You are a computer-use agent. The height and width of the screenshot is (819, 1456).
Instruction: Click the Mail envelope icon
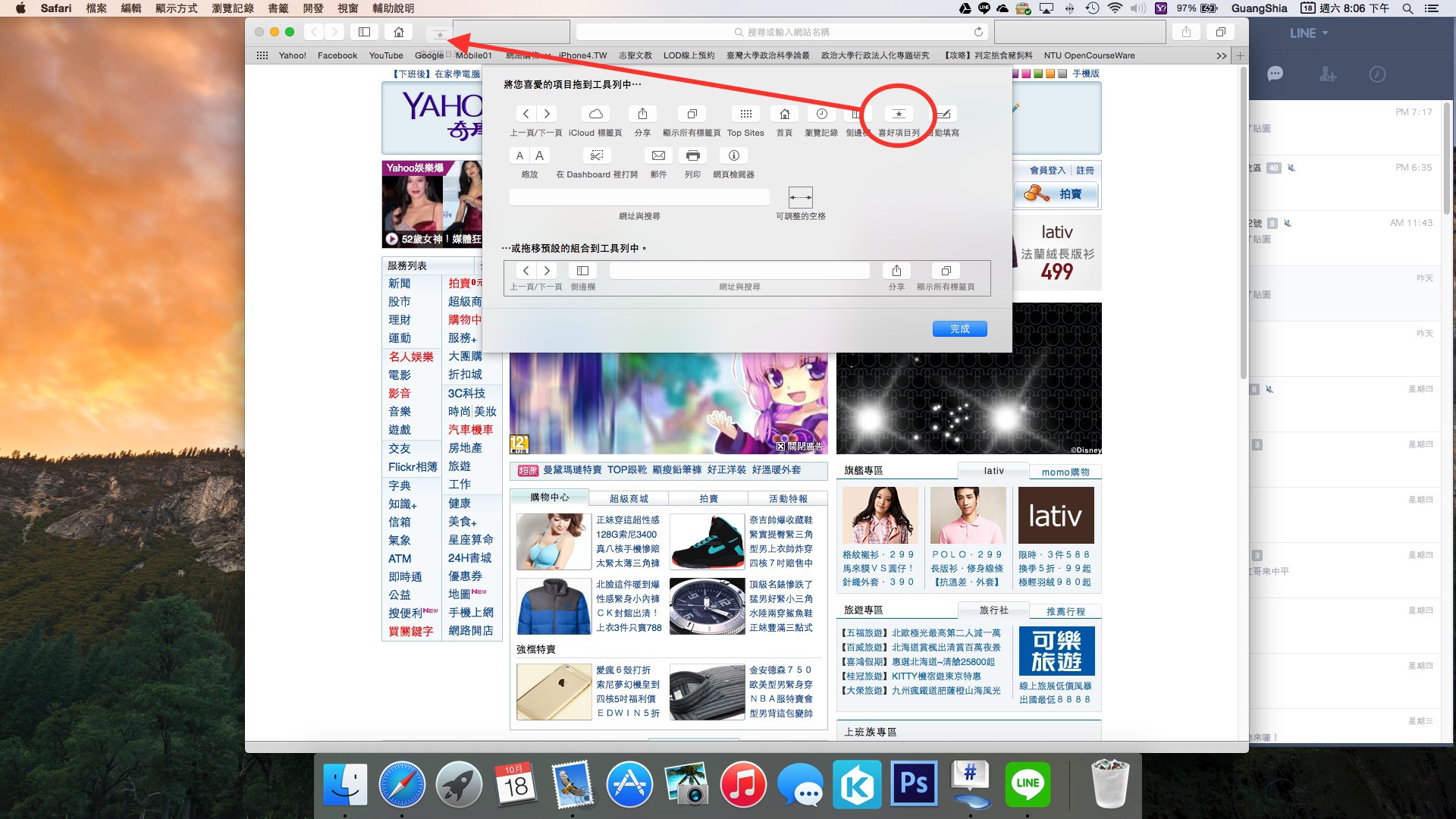click(x=658, y=155)
